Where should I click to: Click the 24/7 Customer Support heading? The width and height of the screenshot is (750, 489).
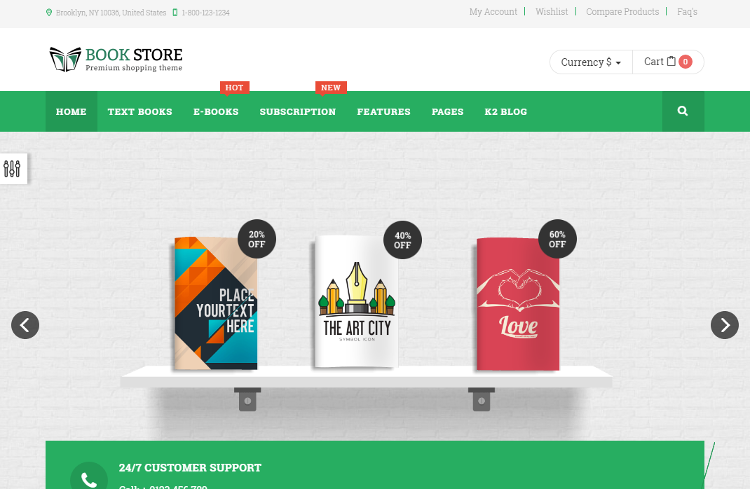tap(190, 468)
